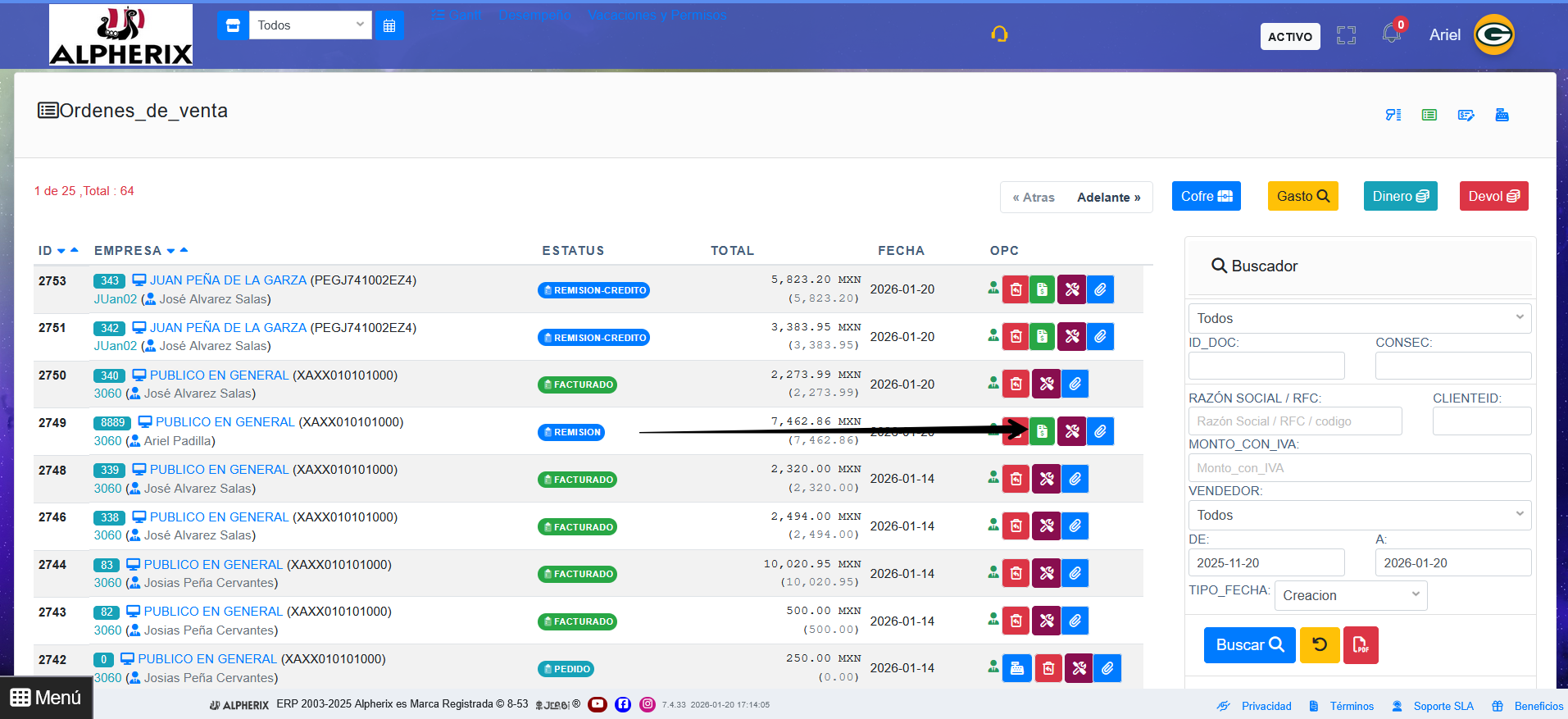This screenshot has height=719, width=1568.
Task: Click the Razón Social / RFC input field
Action: coord(1295,421)
